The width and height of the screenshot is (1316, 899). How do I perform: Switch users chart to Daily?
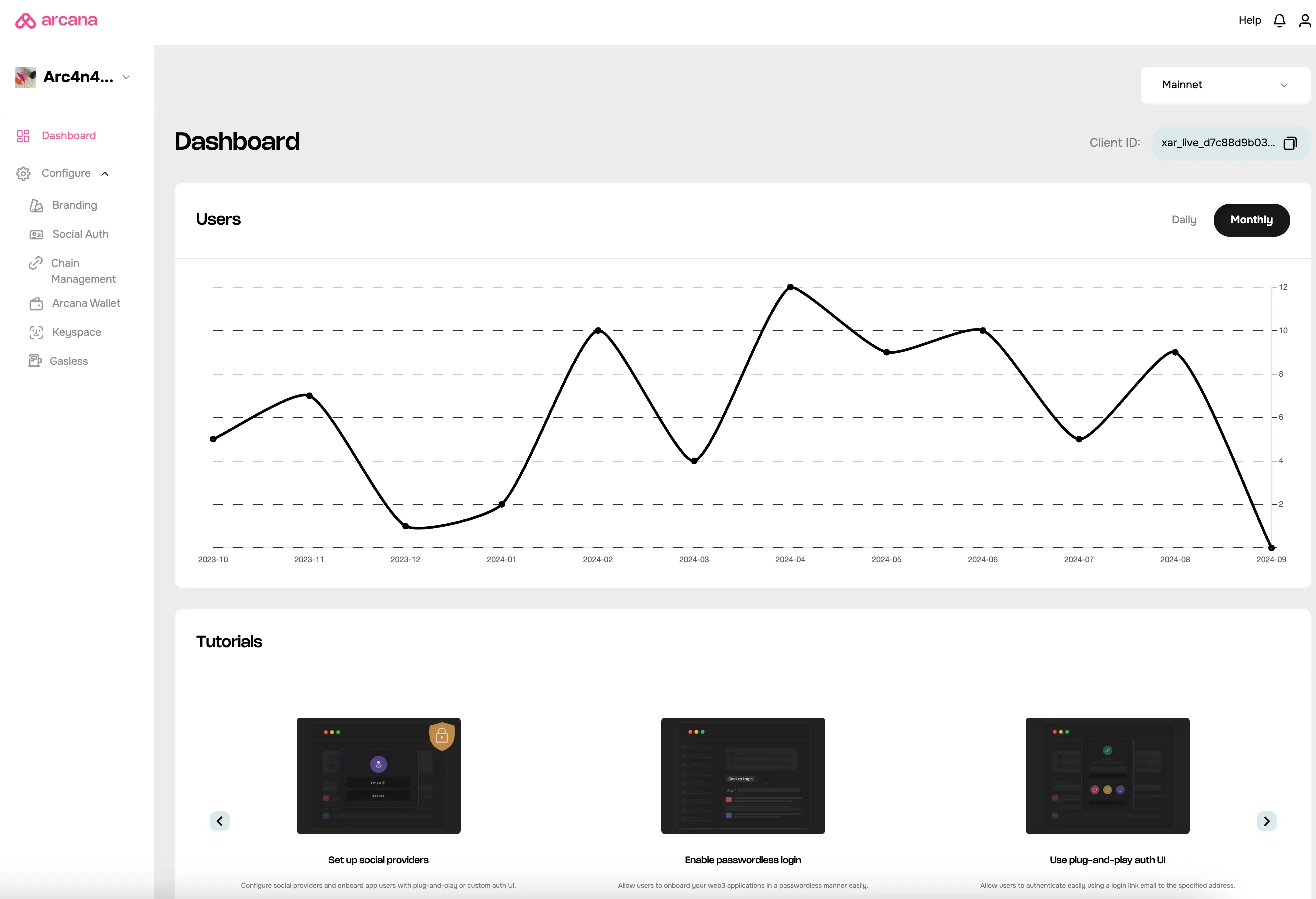pyautogui.click(x=1184, y=220)
